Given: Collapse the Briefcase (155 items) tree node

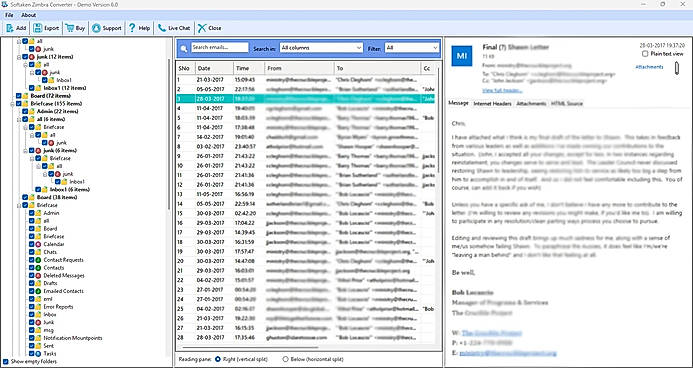Looking at the screenshot, I should pyautogui.click(x=12, y=104).
